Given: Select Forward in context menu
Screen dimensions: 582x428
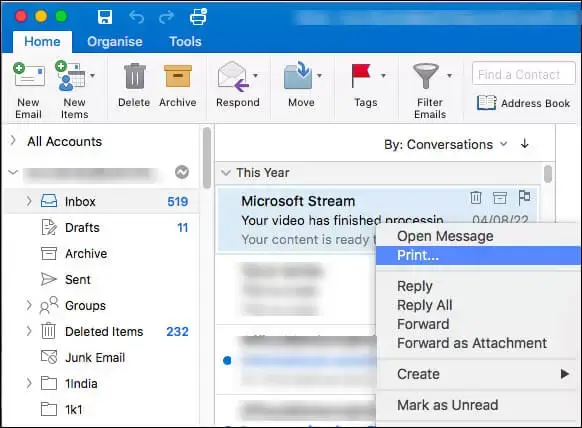Looking at the screenshot, I should pos(478,324).
